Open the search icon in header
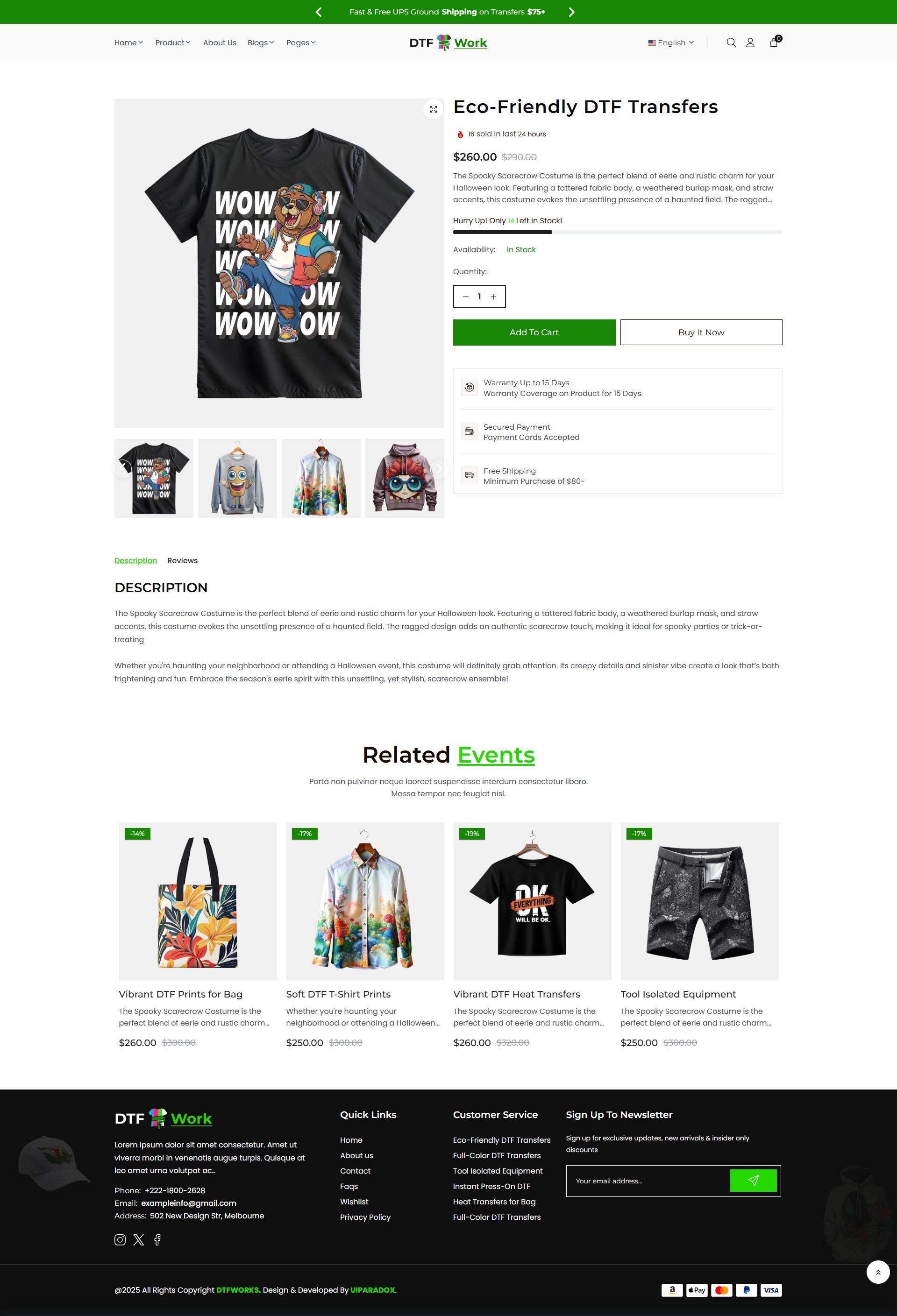The width and height of the screenshot is (897, 1316). coord(731,42)
